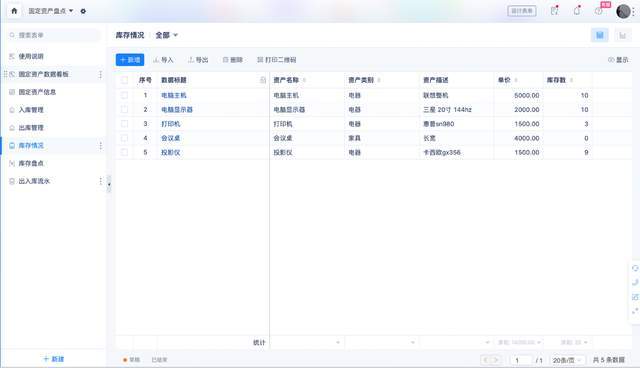Click the 新建 link at the sidebar bottom
This screenshot has width=640, height=368.
point(54,359)
